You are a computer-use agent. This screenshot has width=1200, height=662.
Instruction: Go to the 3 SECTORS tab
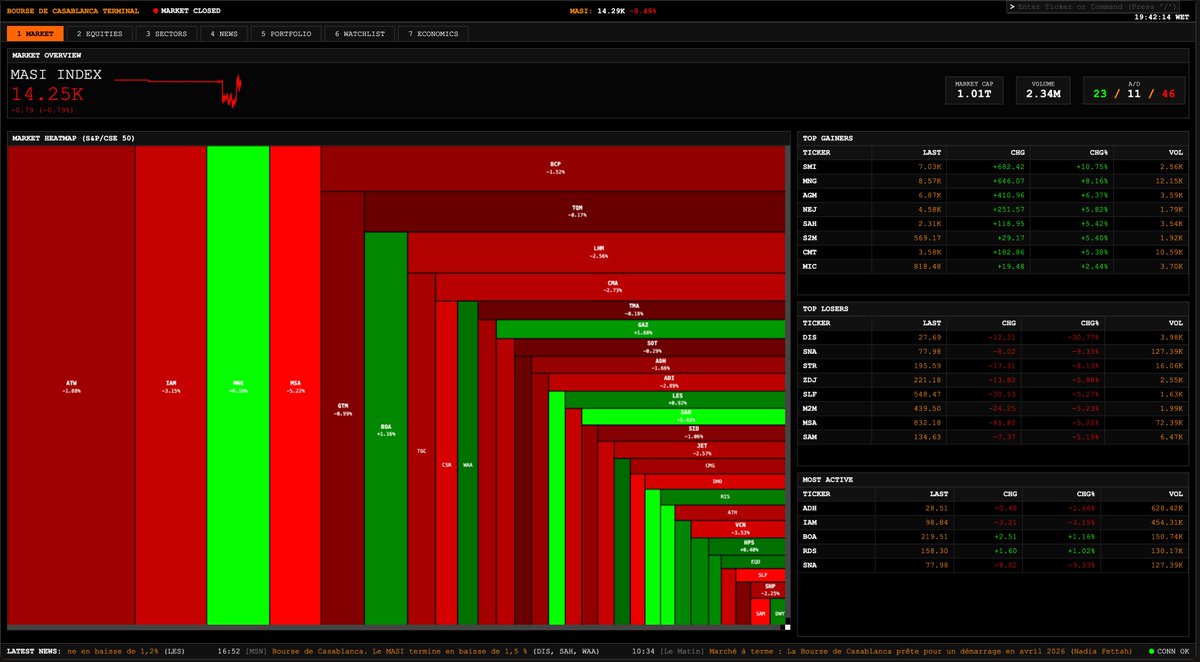165,34
